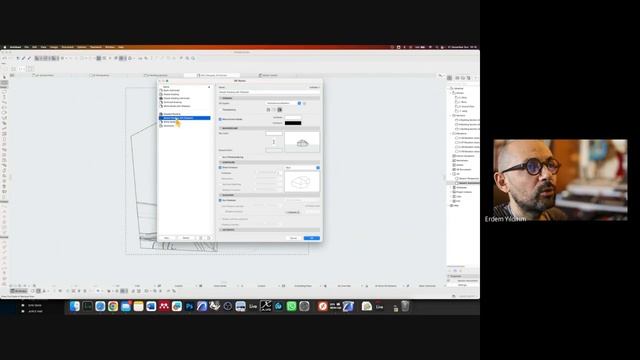Click the white Surfaces color swatch
The height and width of the screenshot is (360, 640).
pos(293,118)
